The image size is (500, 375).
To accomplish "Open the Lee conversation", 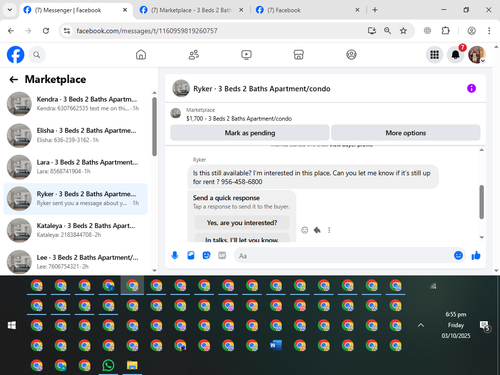I will tap(76, 262).
